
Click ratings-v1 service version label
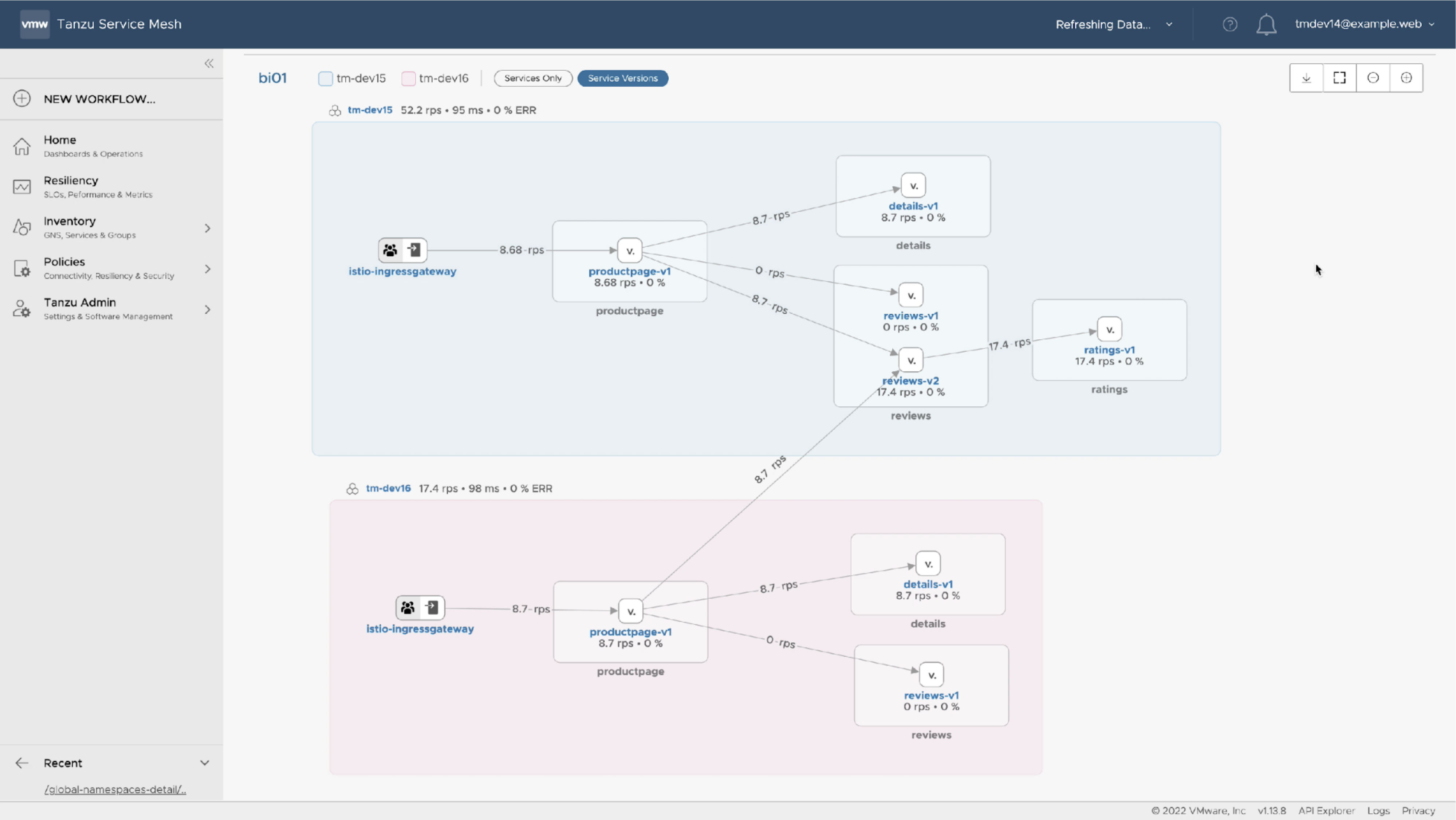tap(1110, 350)
